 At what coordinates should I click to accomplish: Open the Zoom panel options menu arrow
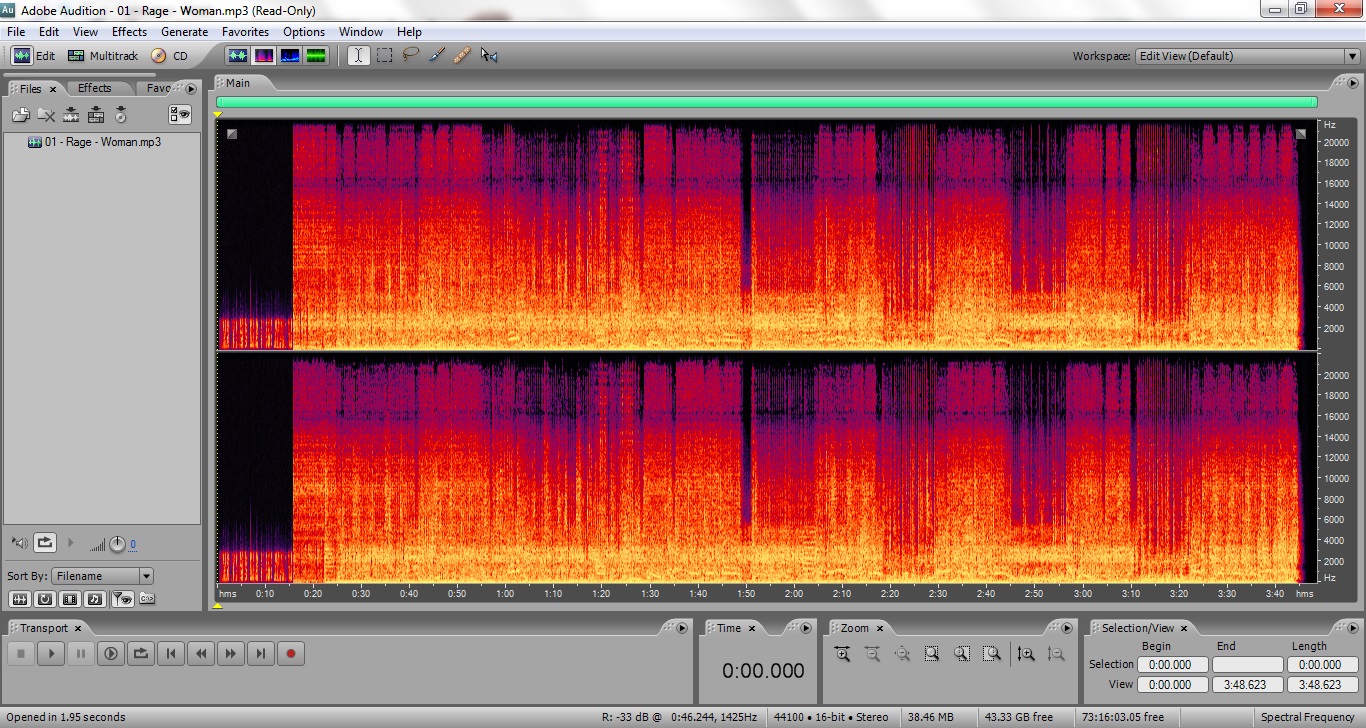click(1068, 628)
